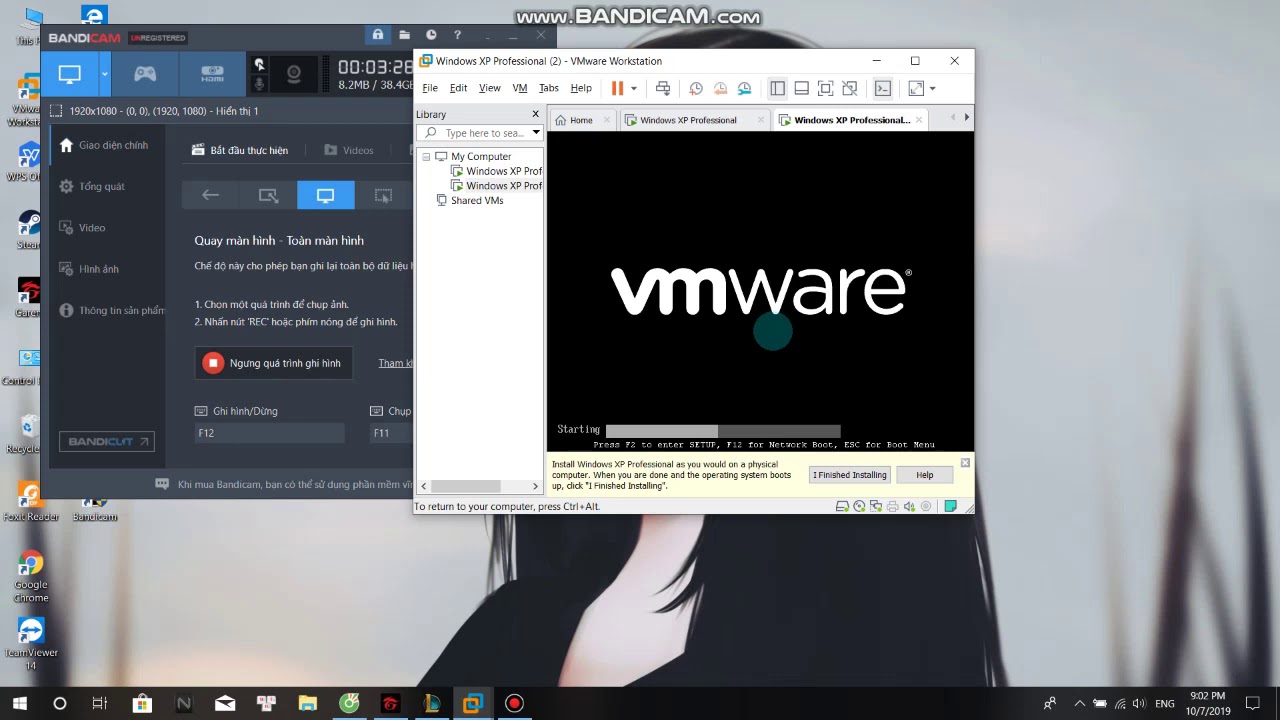Screen dimensions: 1280x720
Task: Dismiss the yellow install notification bar
Action: click(965, 463)
